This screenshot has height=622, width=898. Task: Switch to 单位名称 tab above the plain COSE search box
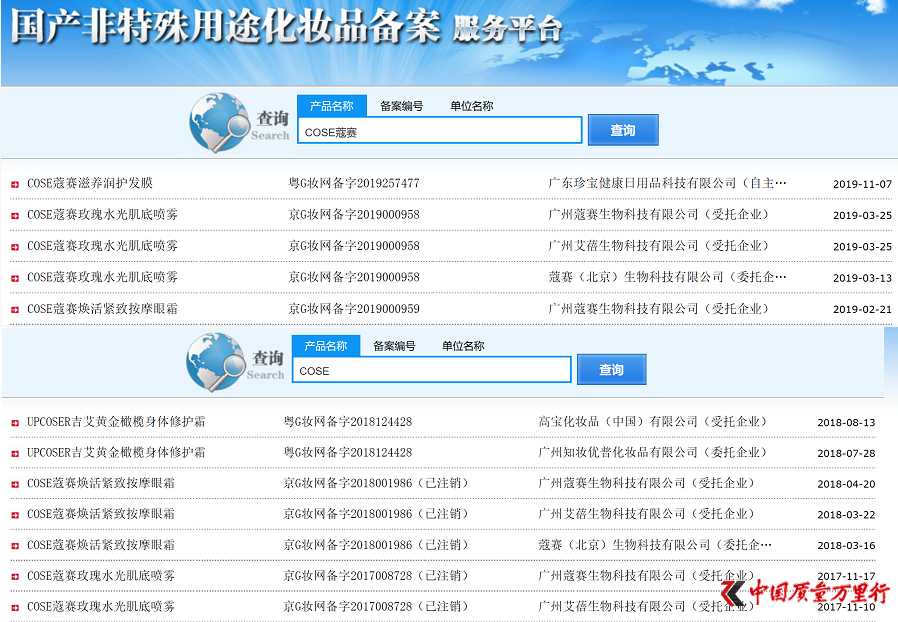click(x=463, y=346)
